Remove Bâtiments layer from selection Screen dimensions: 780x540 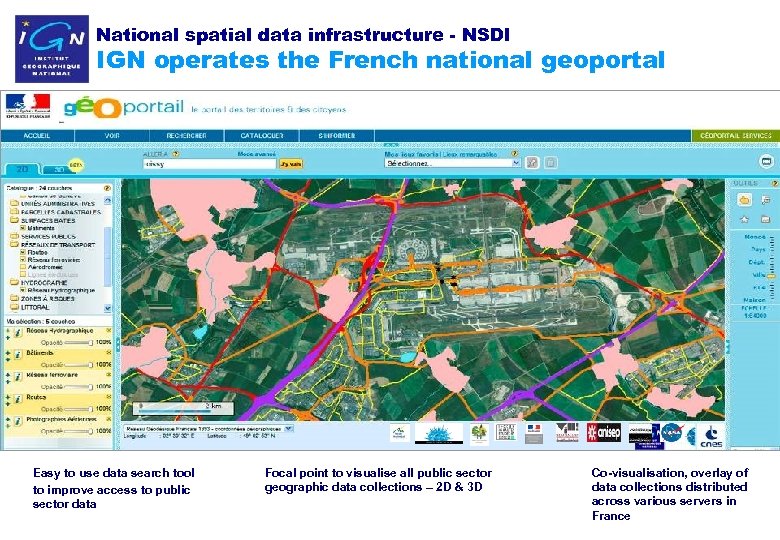pyautogui.click(x=108, y=353)
